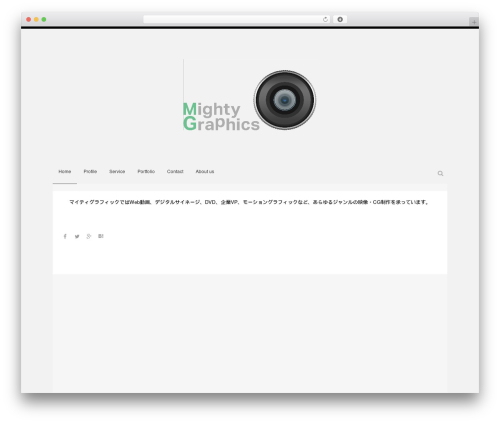Share via the Twitter bird icon
The image size is (500, 423).
pyautogui.click(x=77, y=236)
